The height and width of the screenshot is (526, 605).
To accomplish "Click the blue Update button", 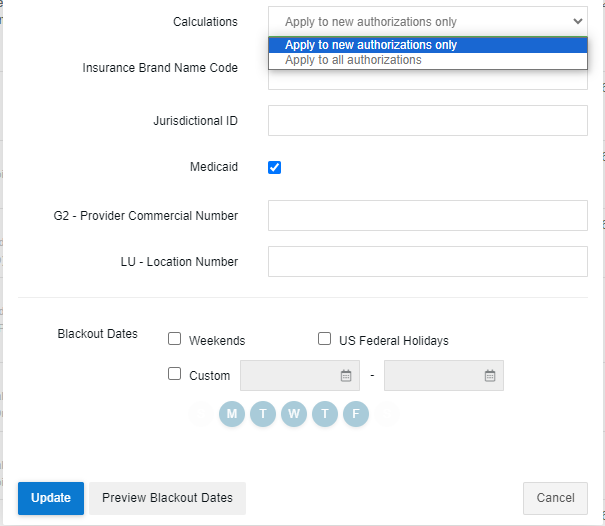I will coord(50,498).
